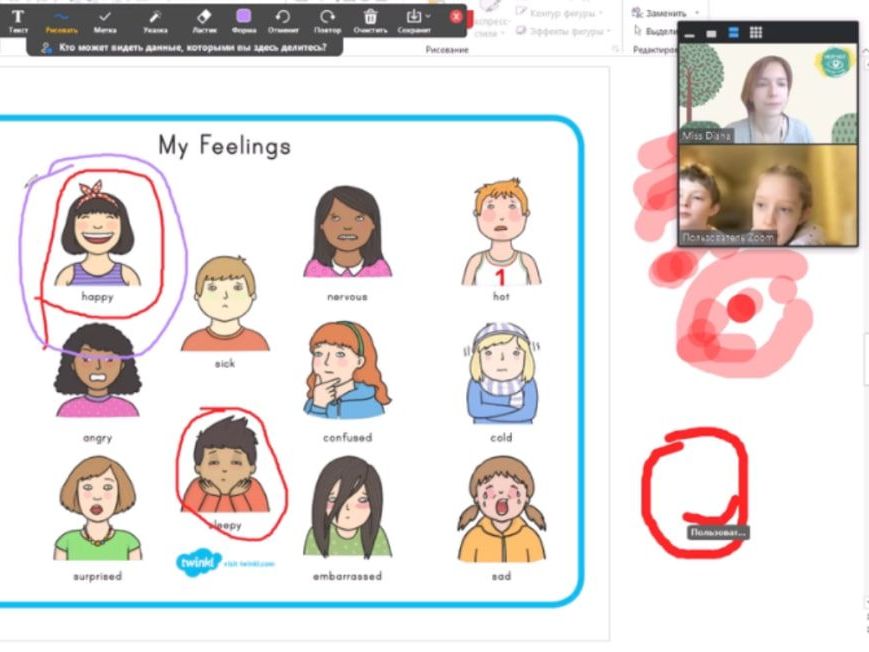Switch video panel to stacked thumbnail strip view
Image resolution: width=869 pixels, height=652 pixels.
pyautogui.click(x=733, y=33)
